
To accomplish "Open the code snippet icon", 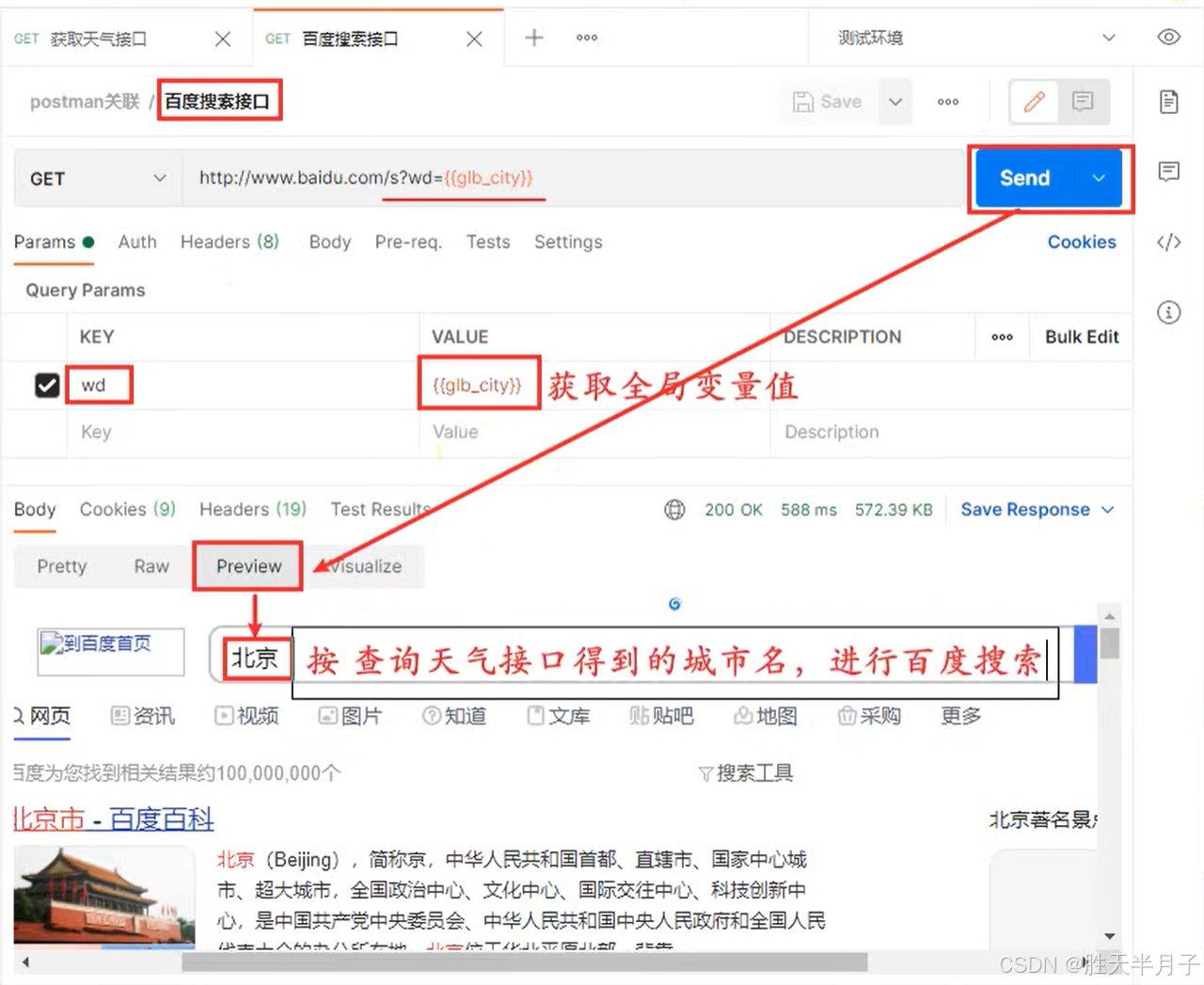I will click(x=1168, y=242).
